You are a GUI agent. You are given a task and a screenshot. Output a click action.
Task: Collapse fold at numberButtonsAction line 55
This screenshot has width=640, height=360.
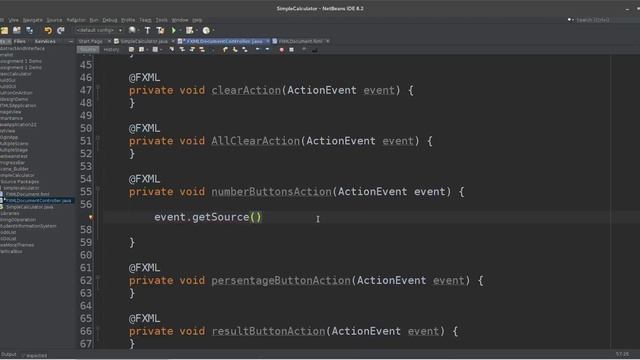click(98, 189)
